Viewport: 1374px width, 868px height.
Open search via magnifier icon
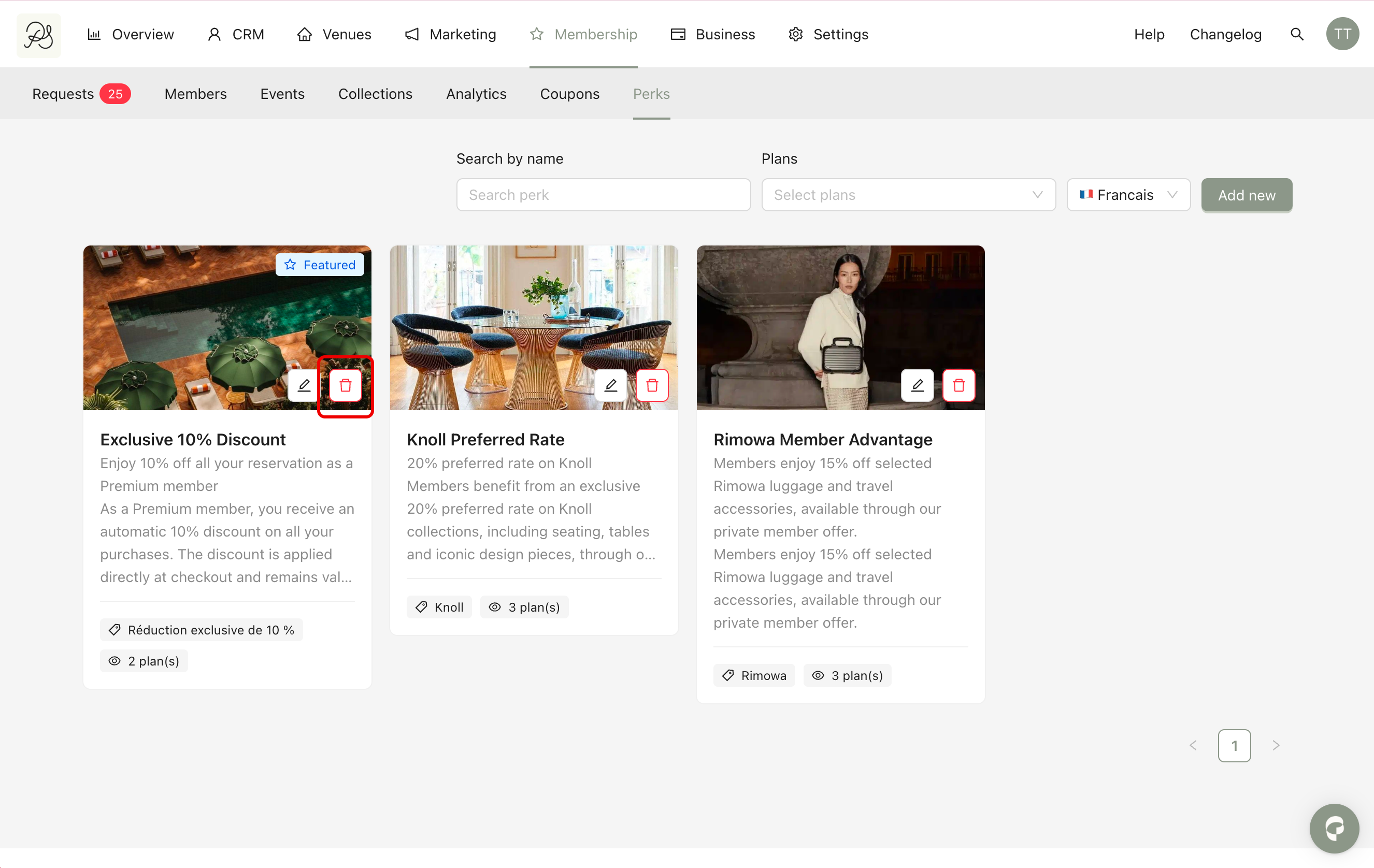coord(1296,34)
